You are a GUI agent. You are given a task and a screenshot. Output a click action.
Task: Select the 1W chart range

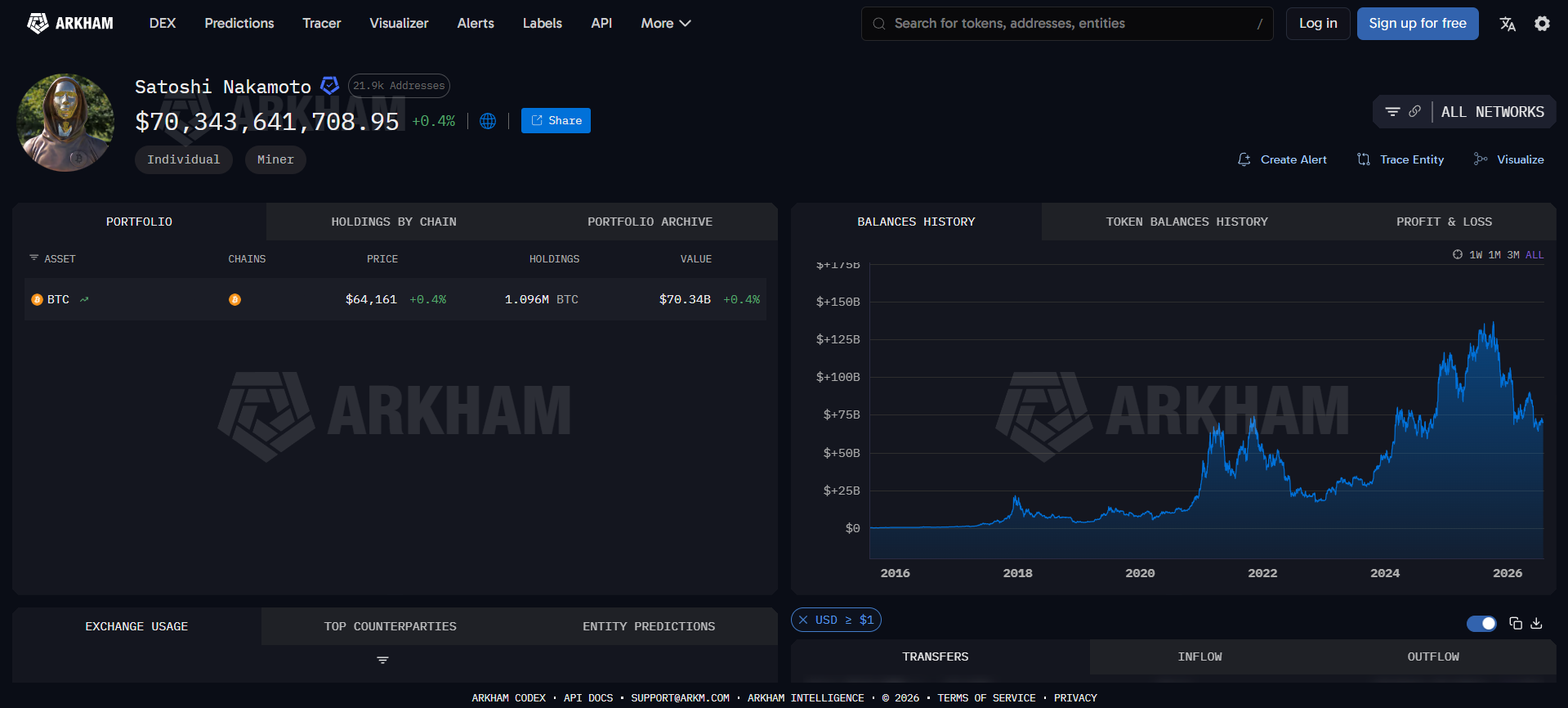[x=1476, y=255]
